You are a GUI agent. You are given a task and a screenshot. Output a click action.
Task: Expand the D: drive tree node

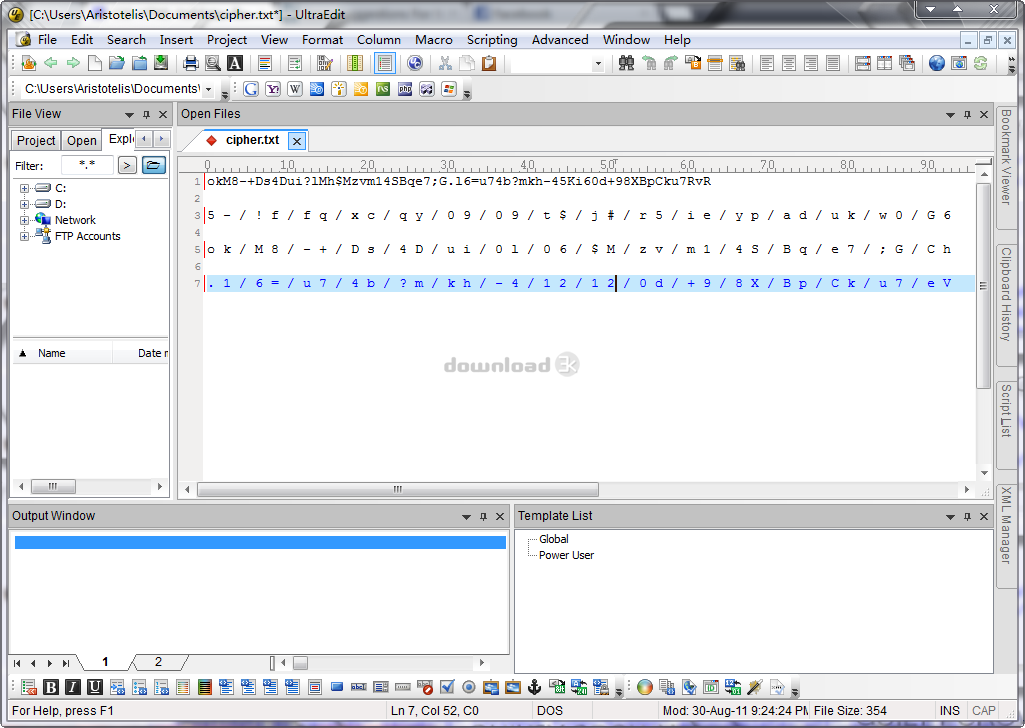[x=24, y=204]
